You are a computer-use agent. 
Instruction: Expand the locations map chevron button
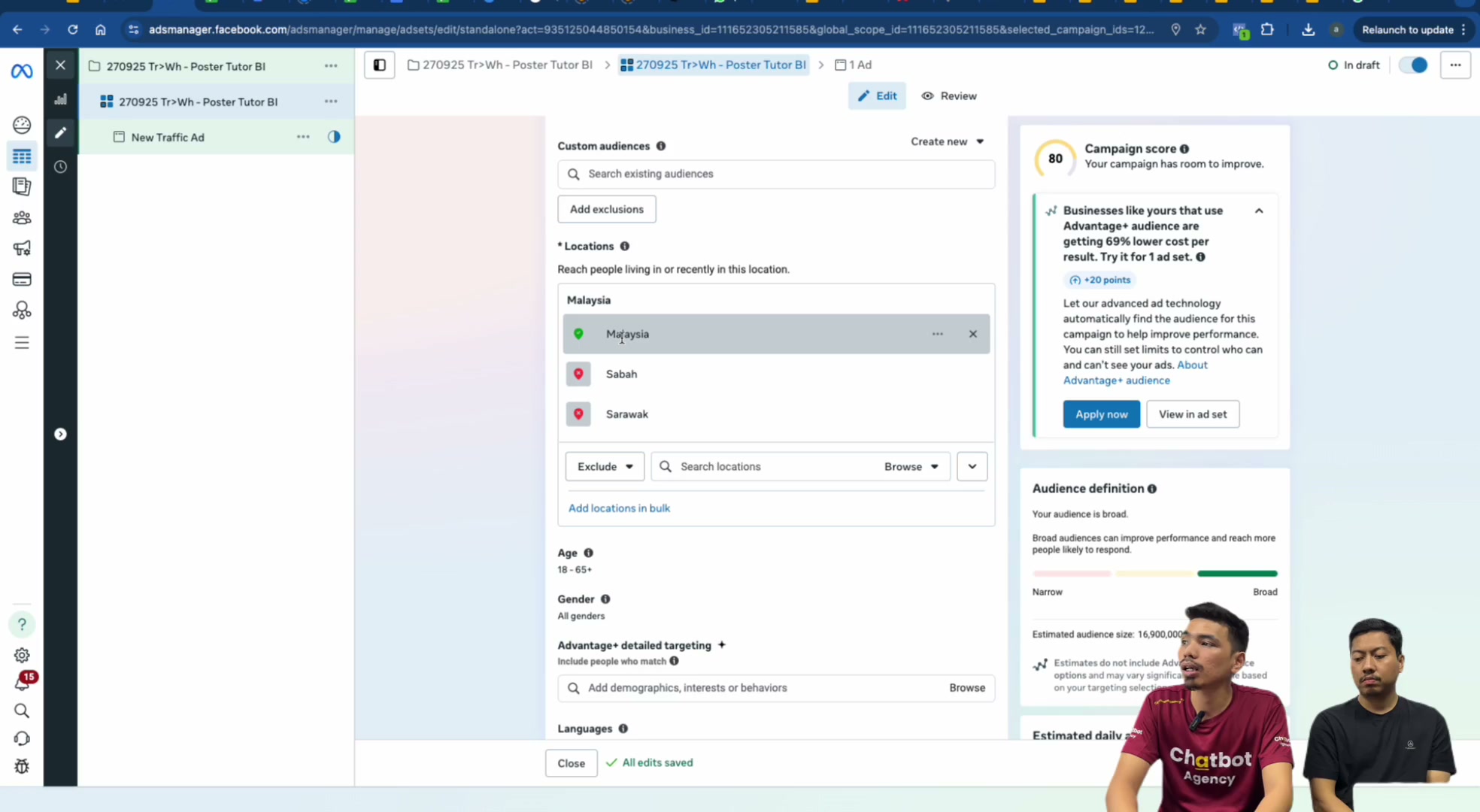[972, 467]
